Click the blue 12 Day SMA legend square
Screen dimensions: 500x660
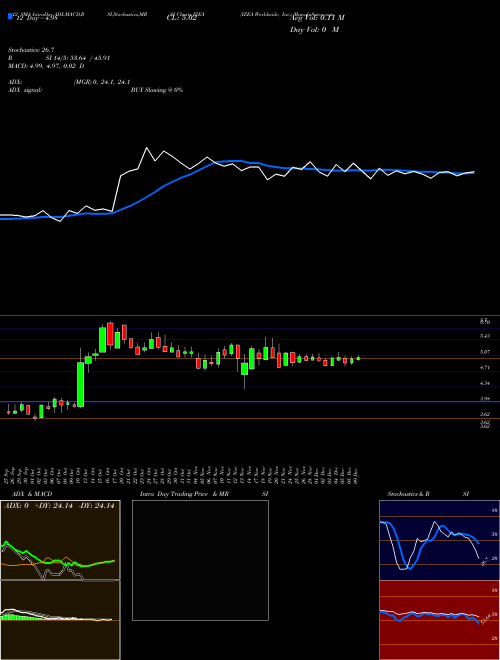(x=10, y=17)
